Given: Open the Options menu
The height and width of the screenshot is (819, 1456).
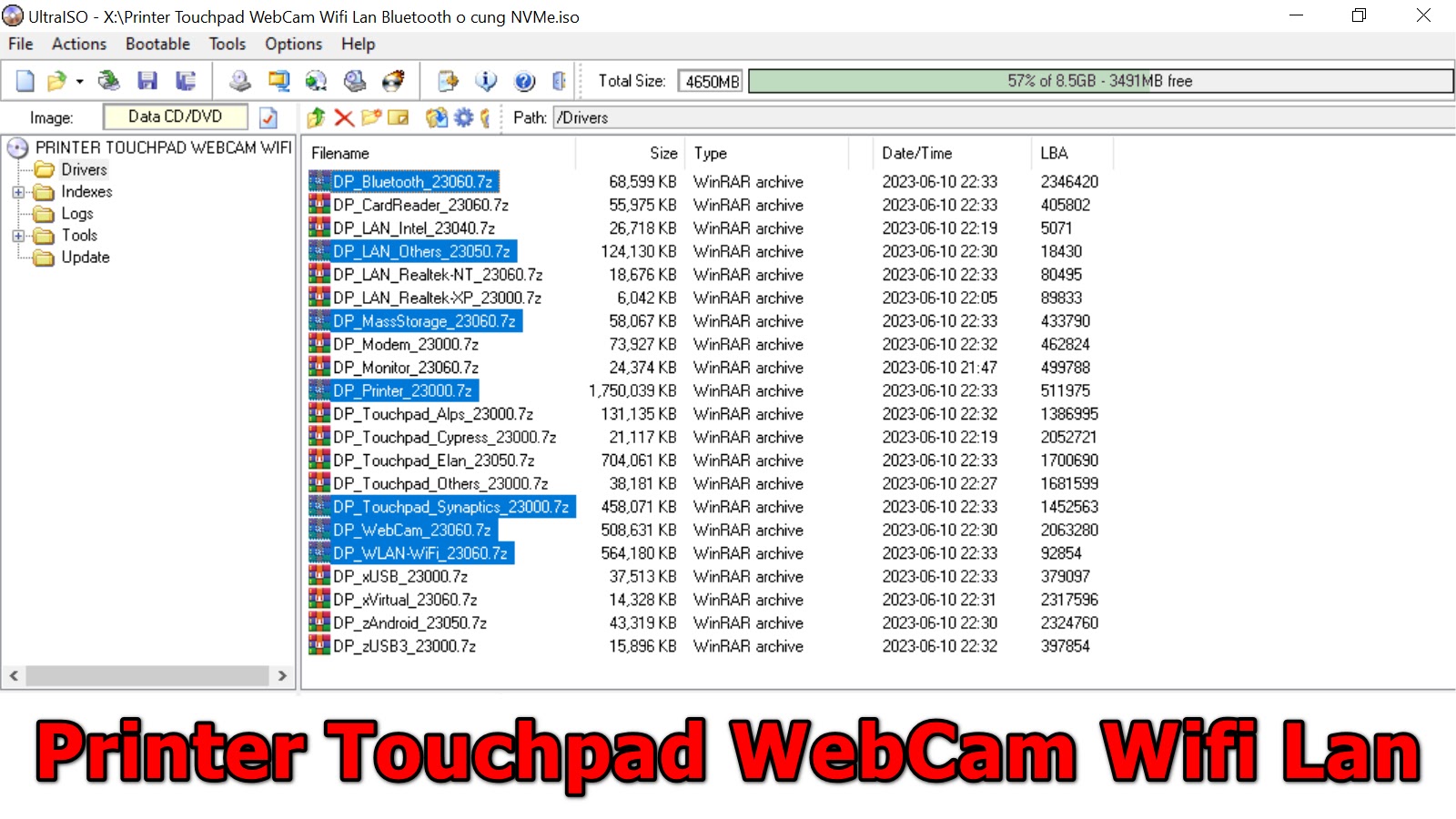Looking at the screenshot, I should pos(294,44).
